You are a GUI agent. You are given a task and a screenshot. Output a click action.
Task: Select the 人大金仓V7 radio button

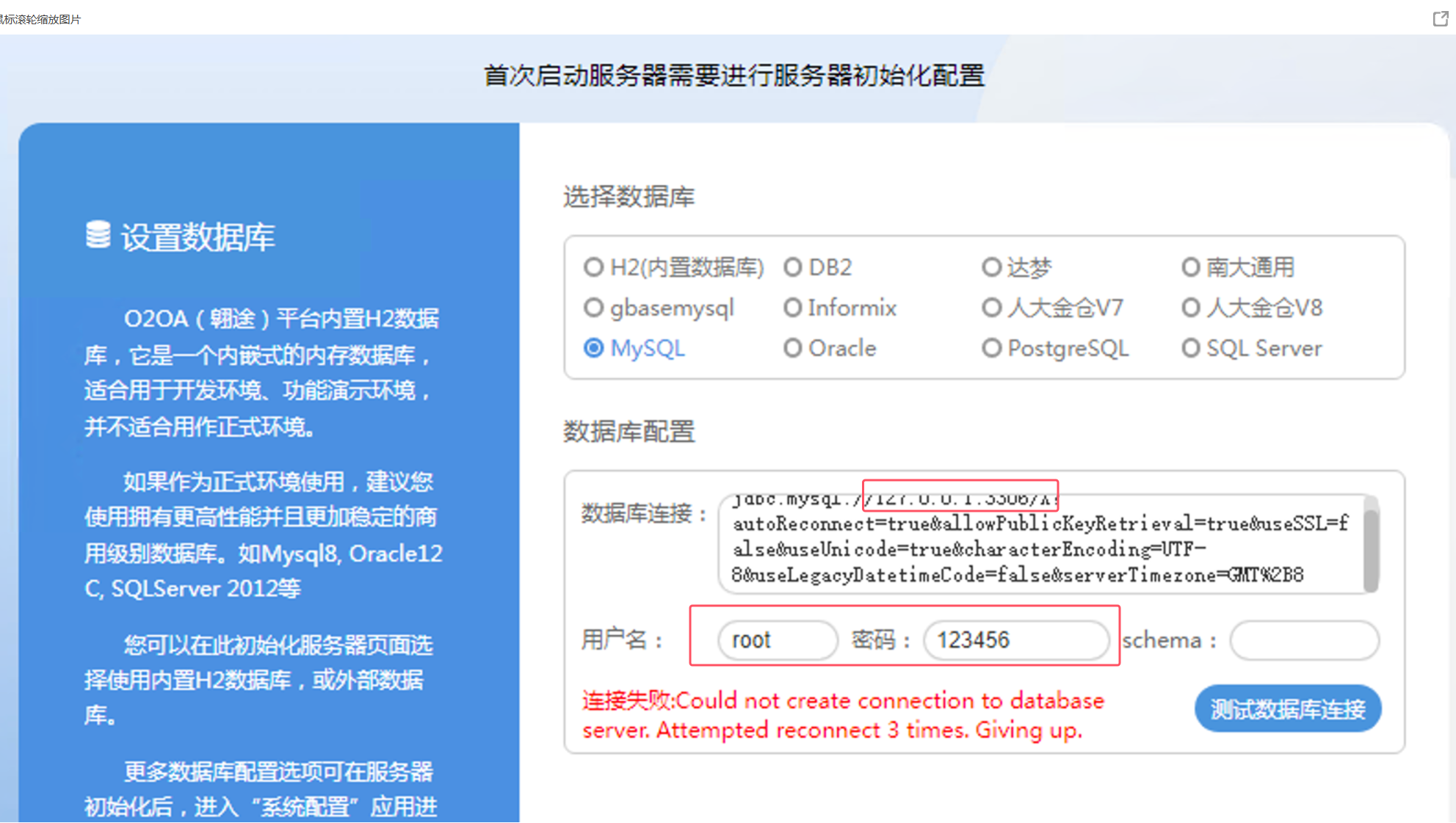pos(991,308)
